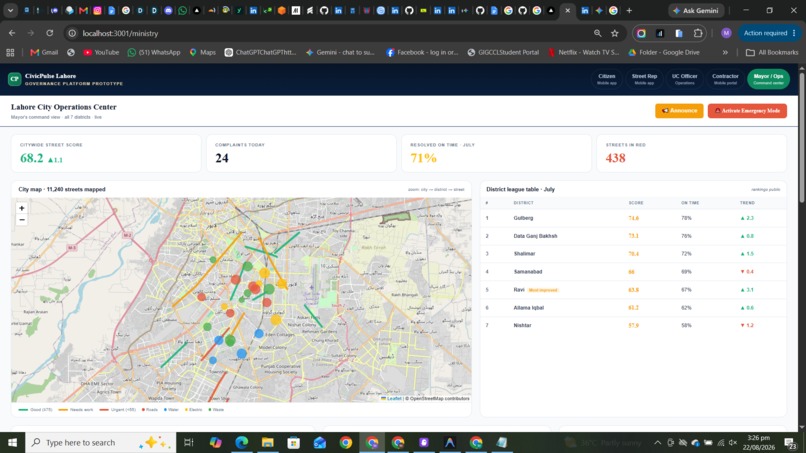The height and width of the screenshot is (453, 806).
Task: Click the Citywide Street Score 68.2 value
Action: click(31, 158)
